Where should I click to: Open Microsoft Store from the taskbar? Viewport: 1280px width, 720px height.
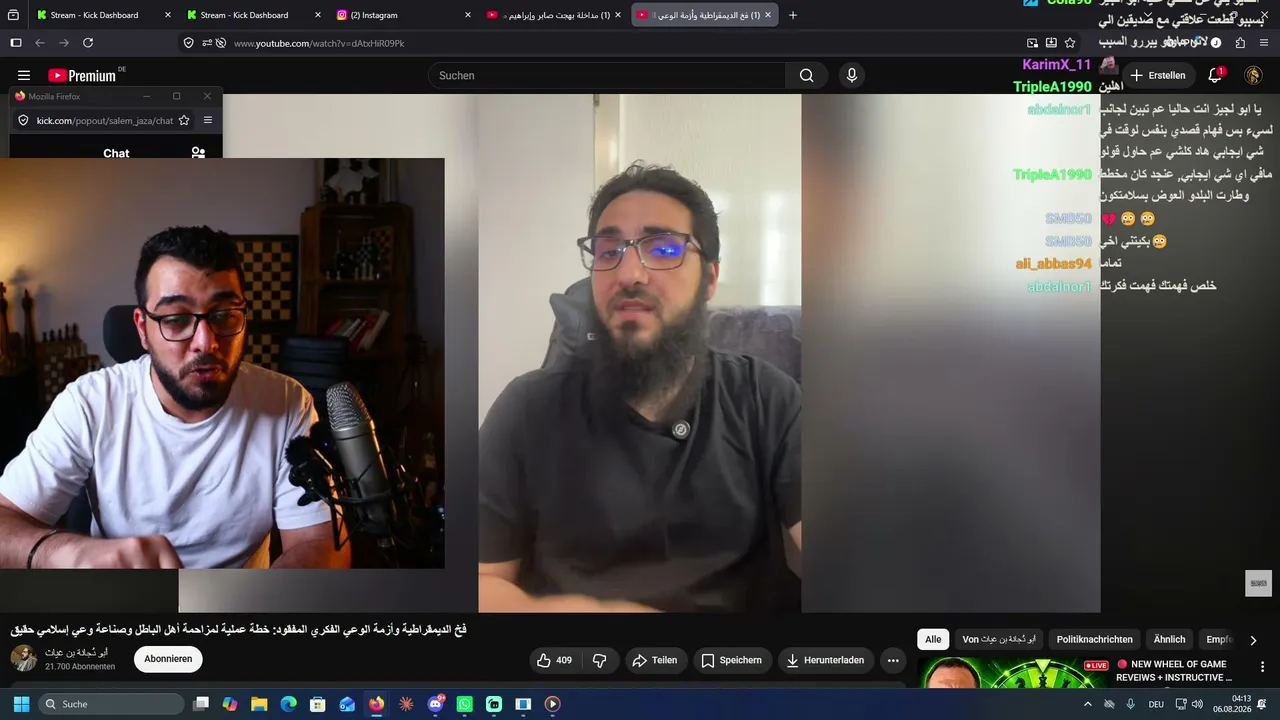[318, 704]
